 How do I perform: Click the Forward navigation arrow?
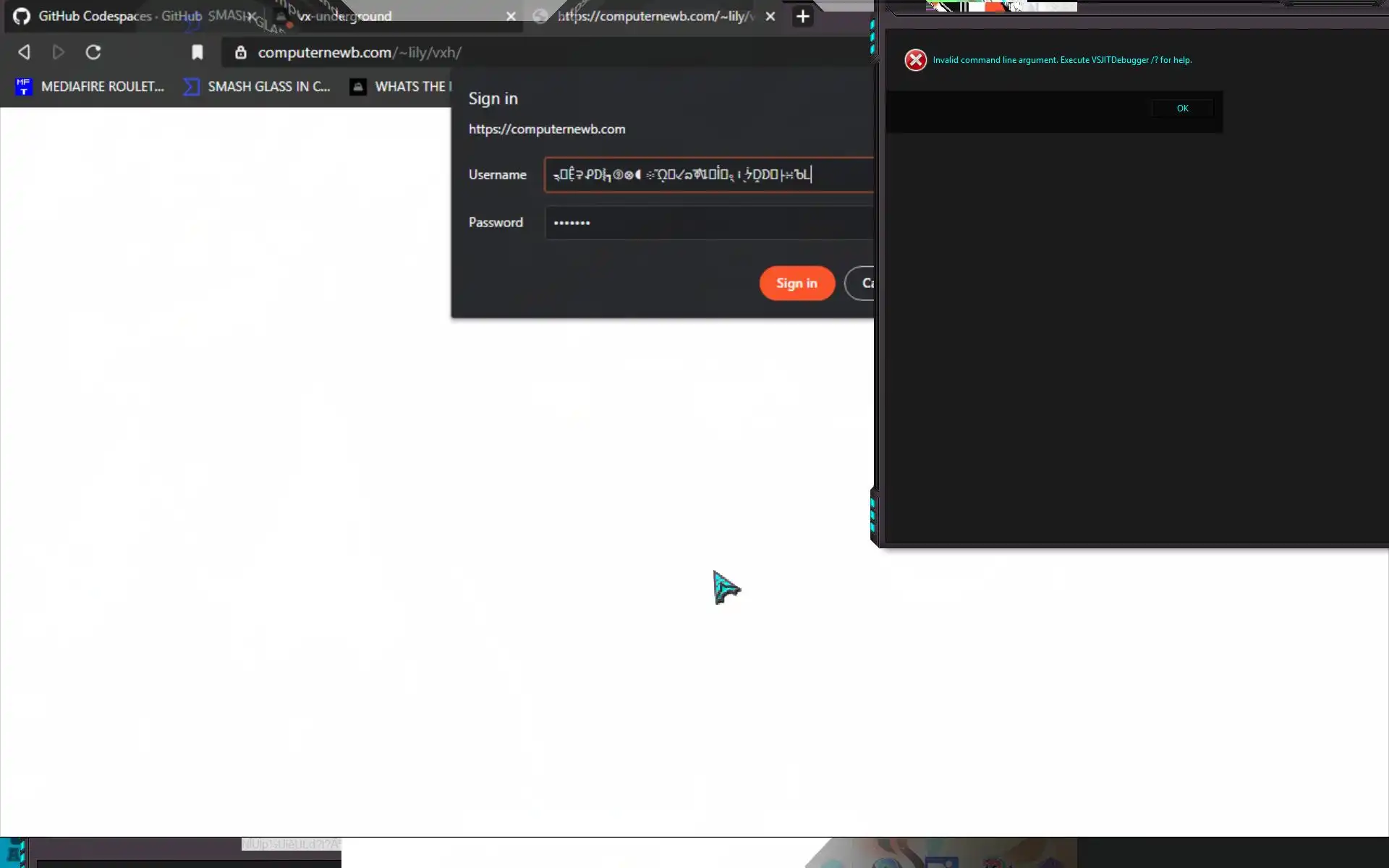[59, 52]
